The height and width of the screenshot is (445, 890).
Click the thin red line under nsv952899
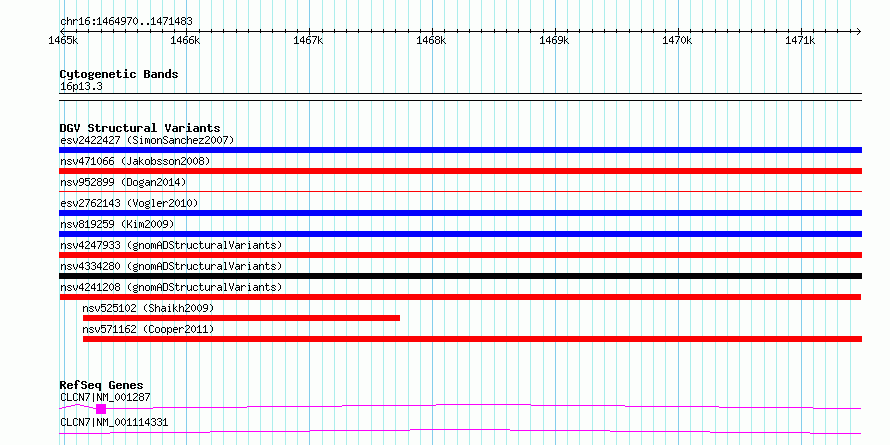point(460,192)
